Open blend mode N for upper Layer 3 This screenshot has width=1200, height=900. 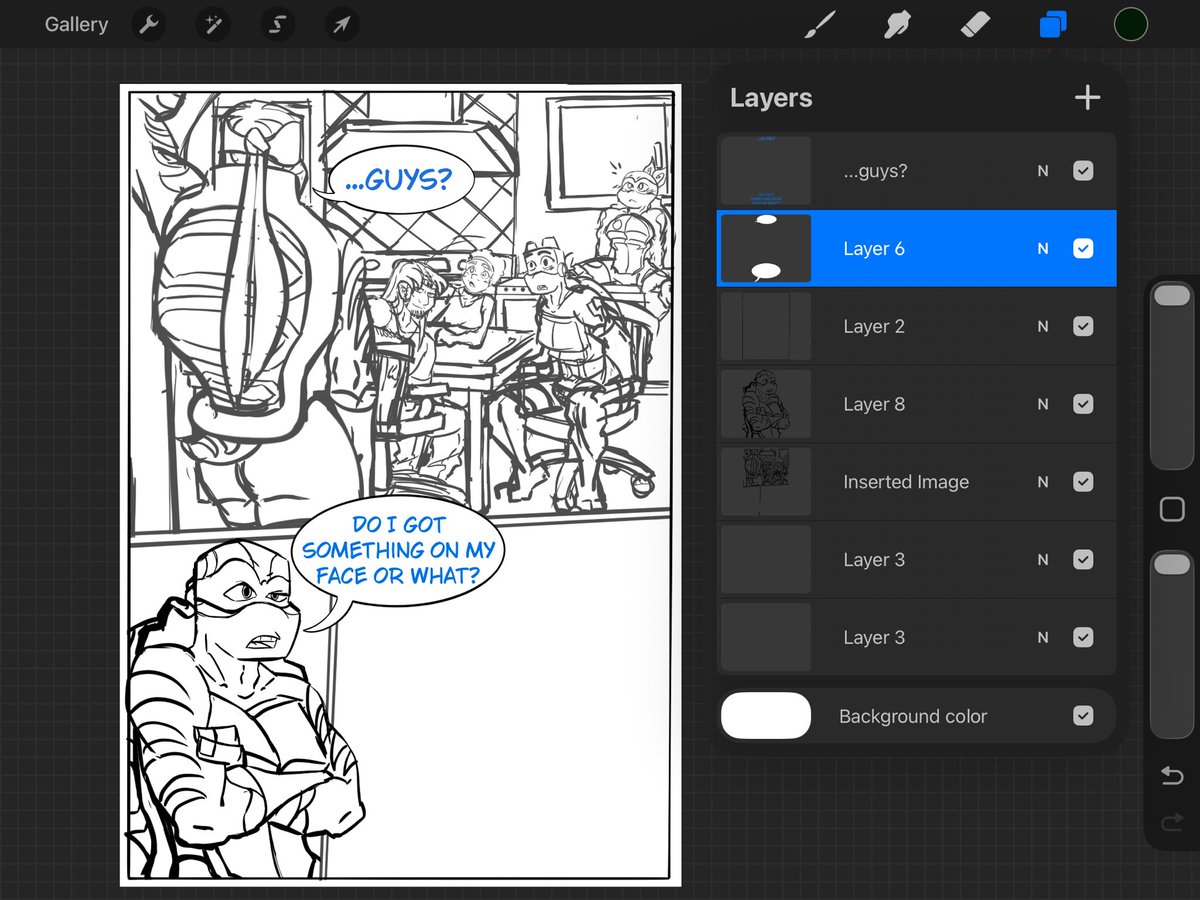[1043, 560]
